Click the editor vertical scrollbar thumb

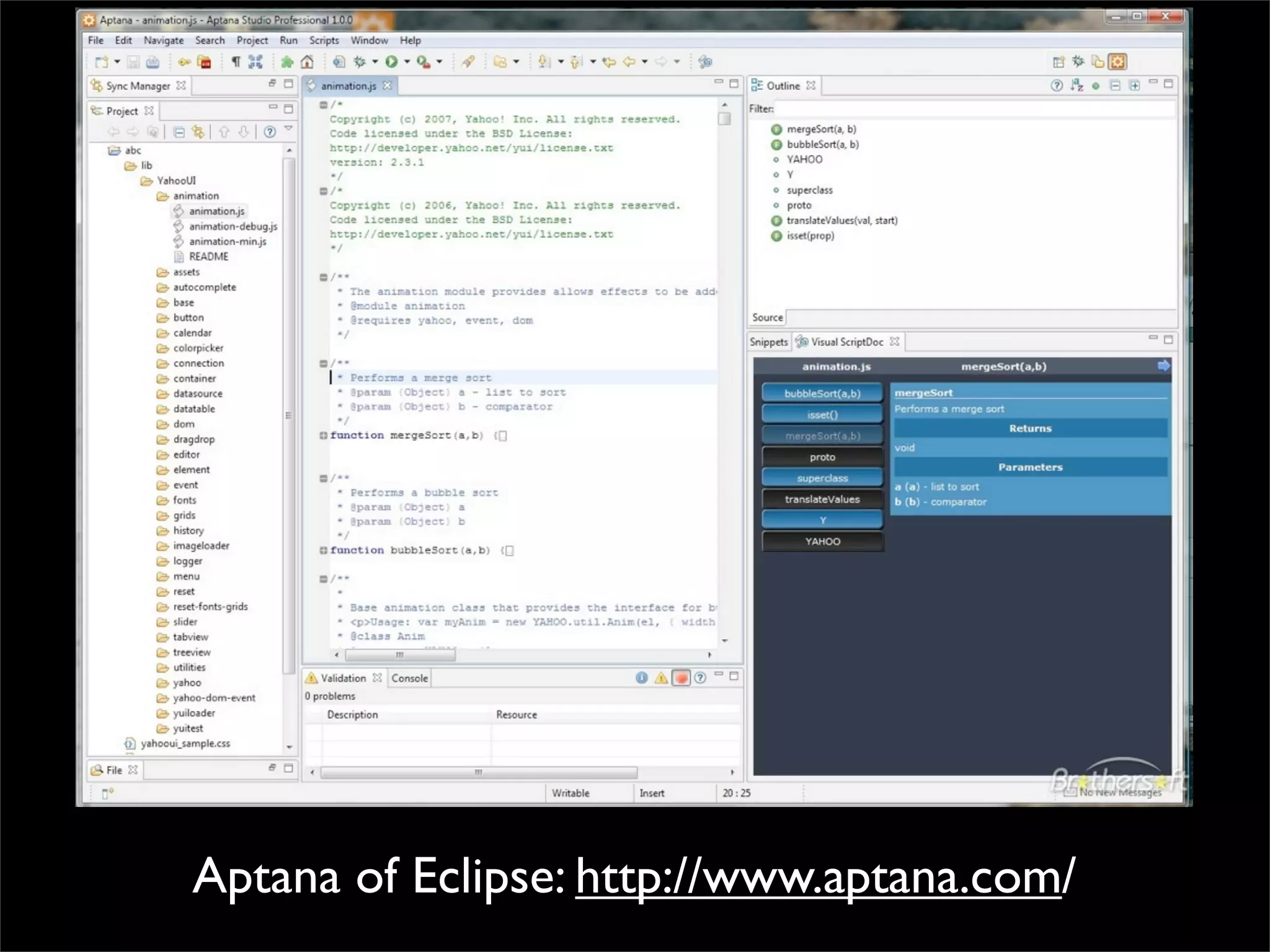(x=724, y=119)
